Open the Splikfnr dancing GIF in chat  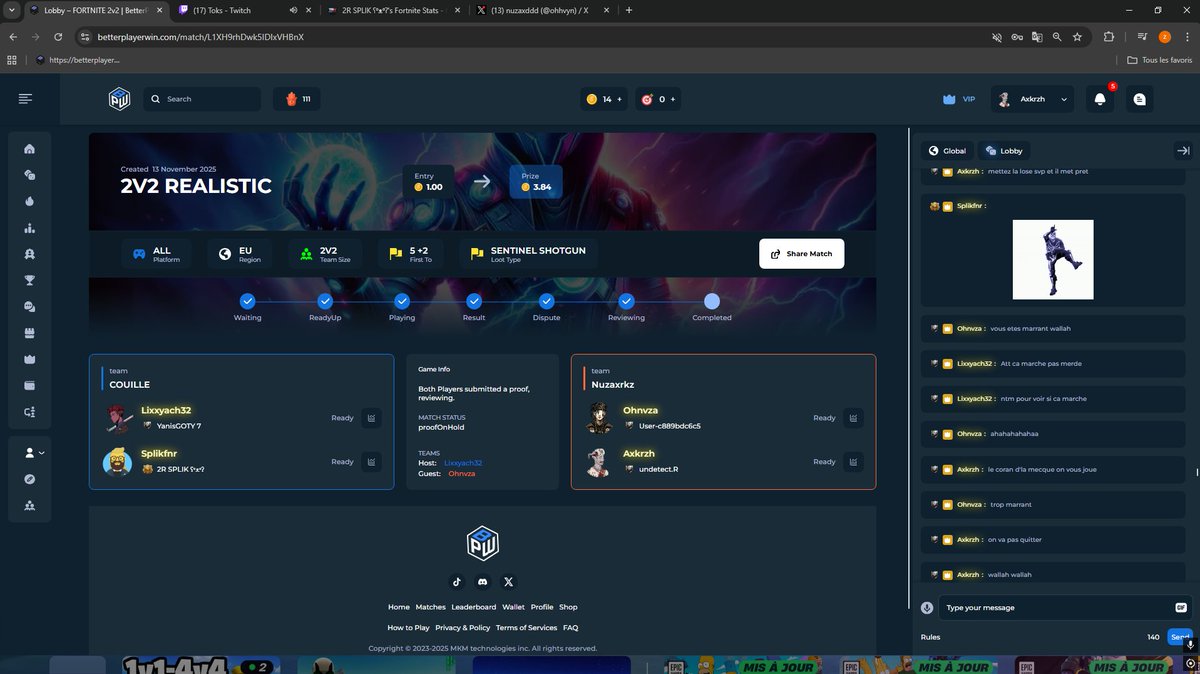[1053, 259]
